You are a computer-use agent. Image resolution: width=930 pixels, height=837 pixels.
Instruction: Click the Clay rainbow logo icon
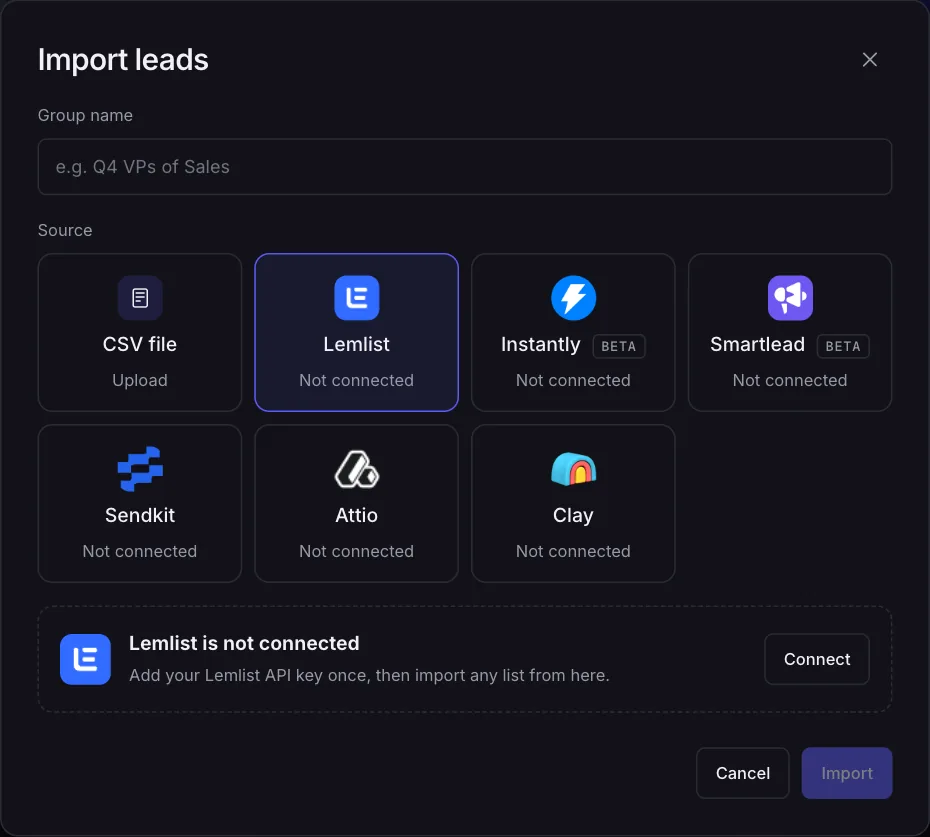pyautogui.click(x=574, y=469)
